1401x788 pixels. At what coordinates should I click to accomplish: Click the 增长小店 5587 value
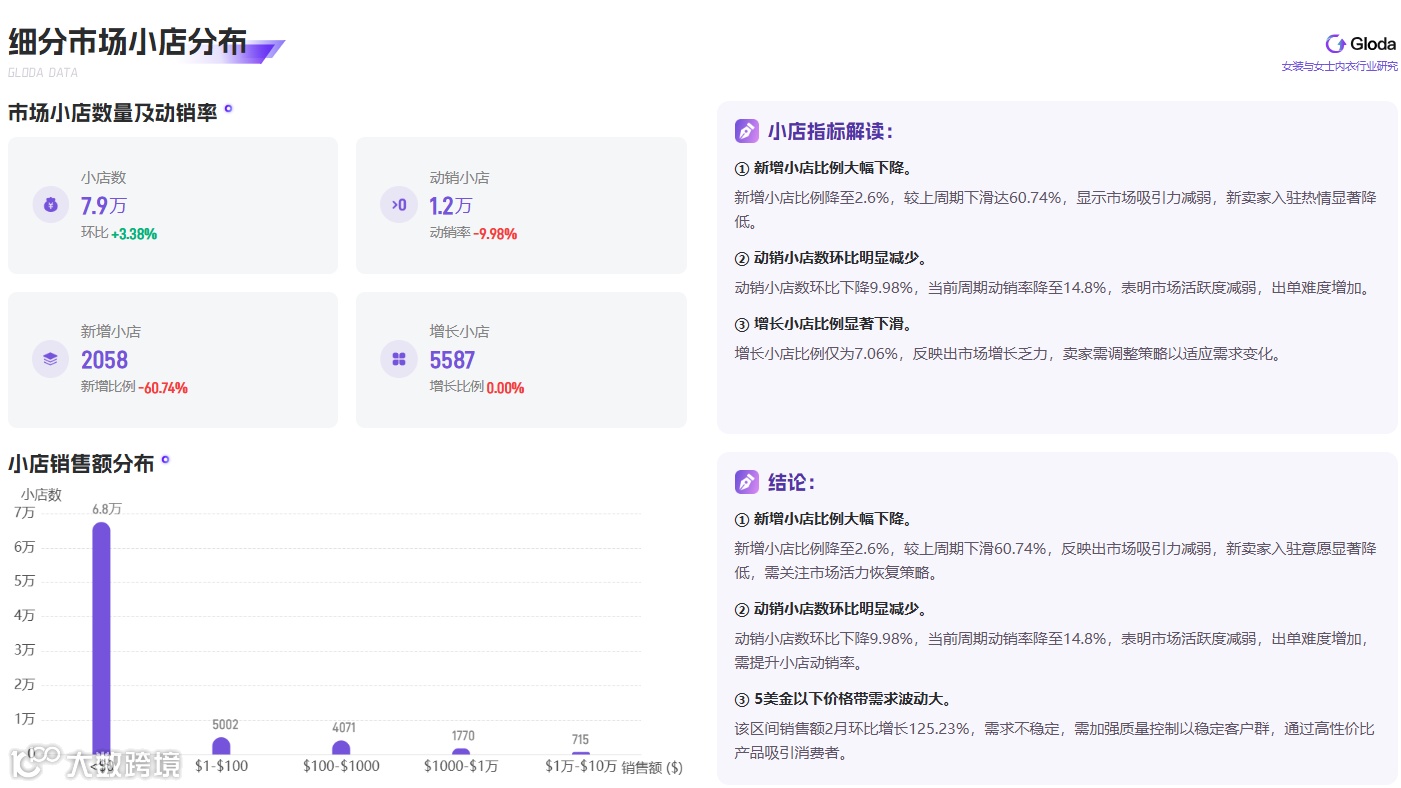pyautogui.click(x=452, y=360)
